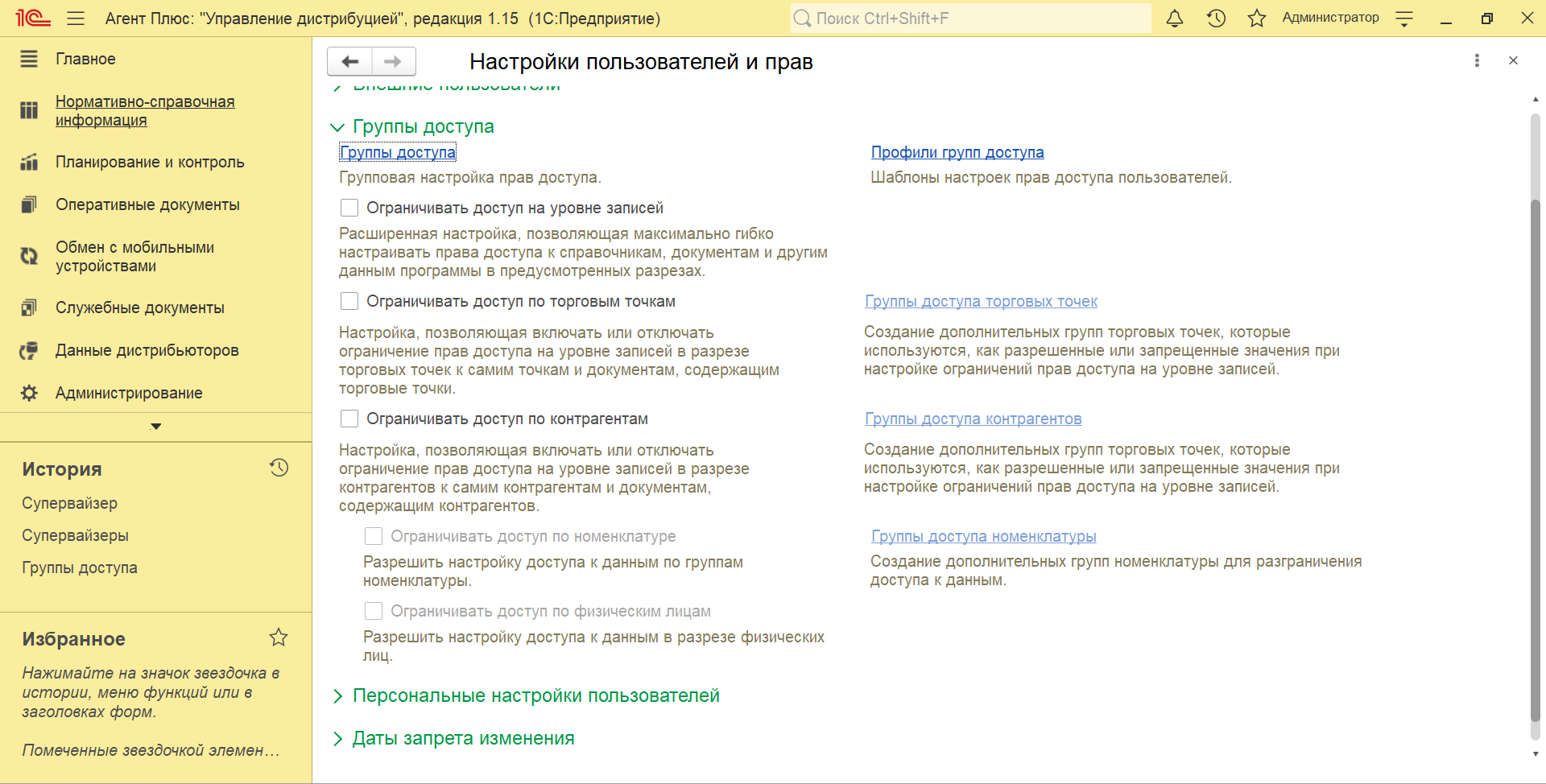1546x784 pixels.
Task: Open Администрирование section in sidebar
Action: tap(129, 393)
